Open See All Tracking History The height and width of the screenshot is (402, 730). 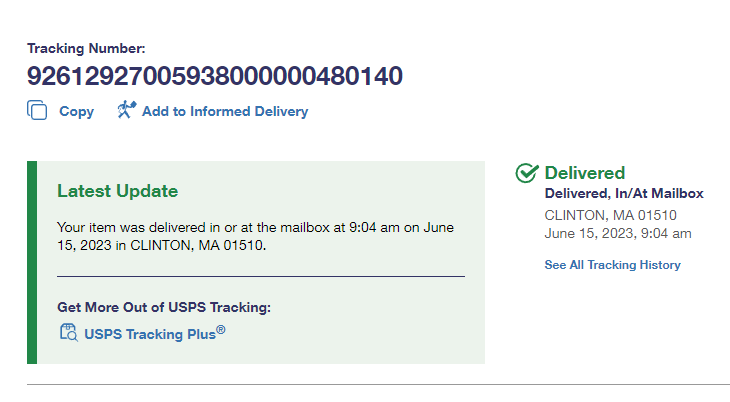click(612, 265)
